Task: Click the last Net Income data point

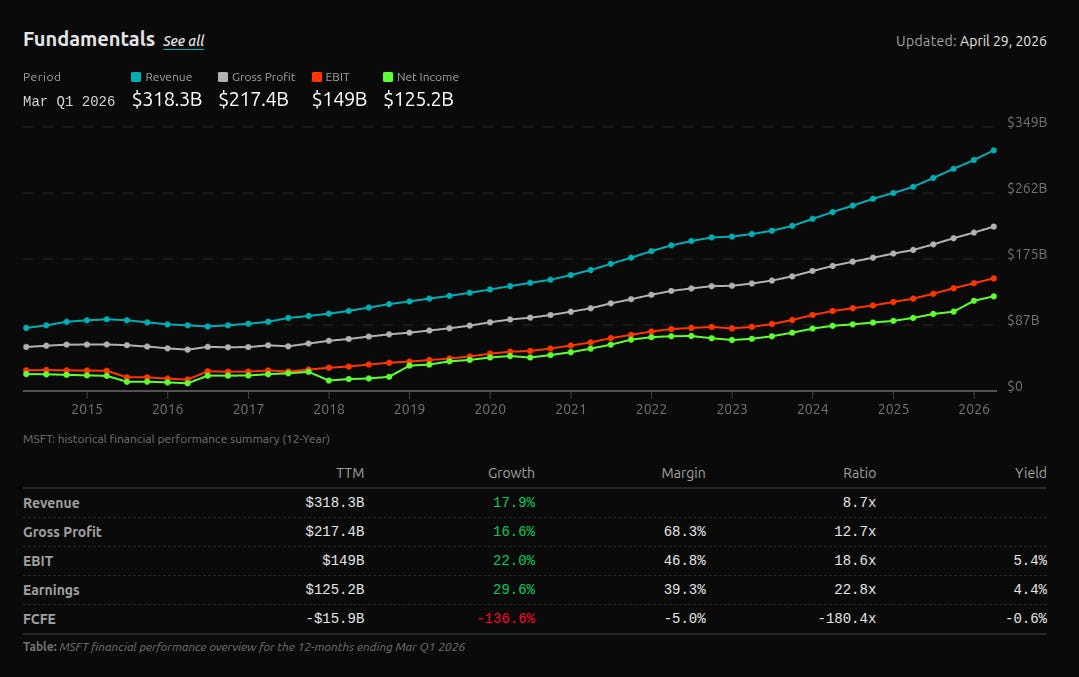Action: [x=994, y=297]
